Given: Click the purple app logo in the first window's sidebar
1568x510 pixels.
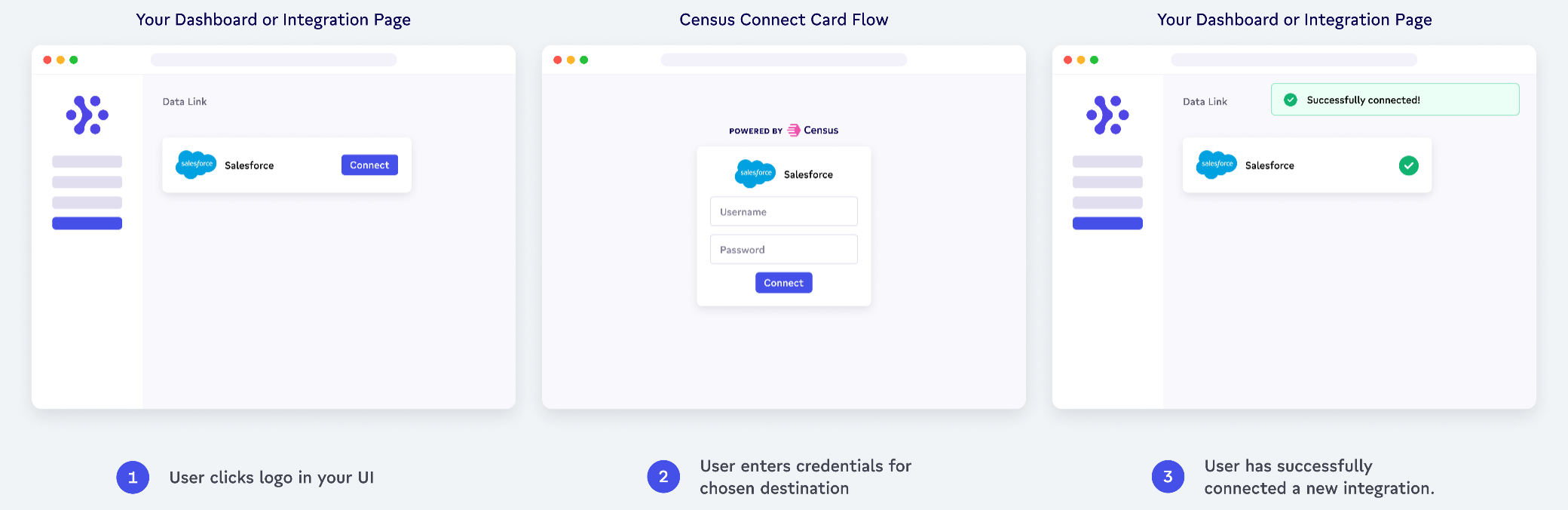Looking at the screenshot, I should coord(87,115).
